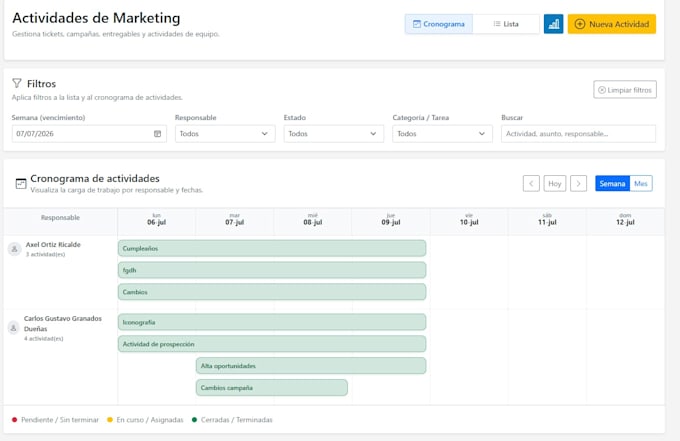The width and height of the screenshot is (680, 441).
Task: Click Limpiar filtros button
Action: click(625, 90)
